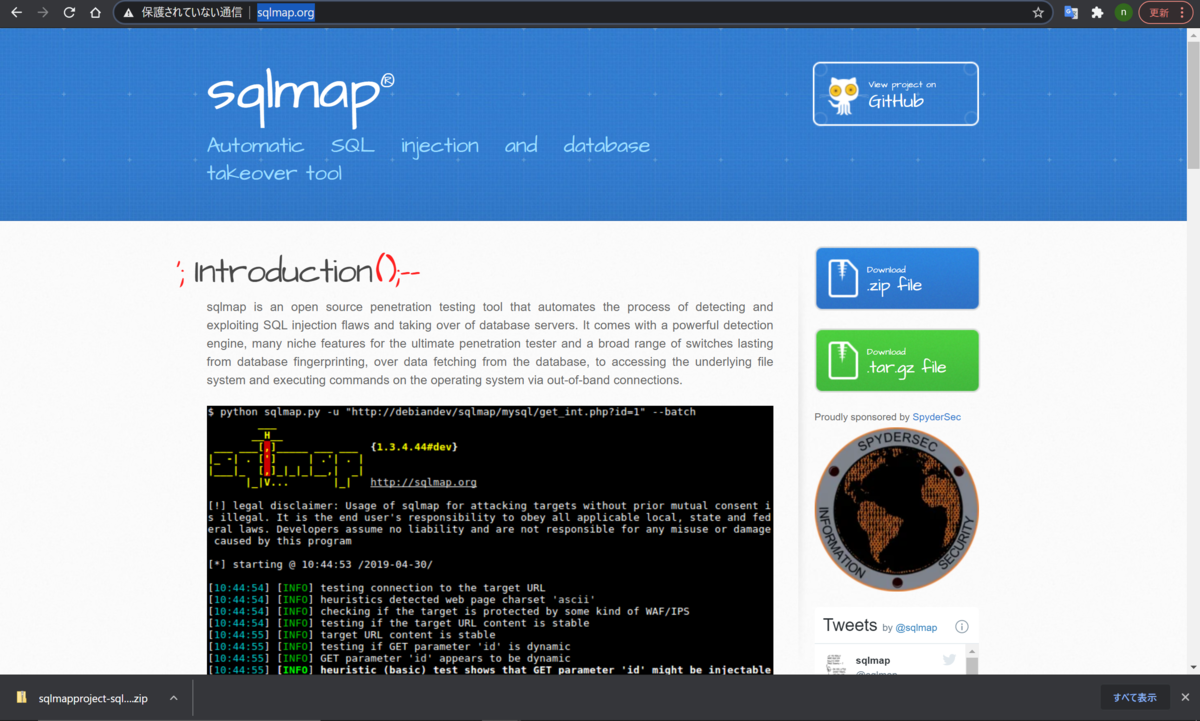Go back with the browser back arrow
The height and width of the screenshot is (721, 1200).
coord(16,13)
